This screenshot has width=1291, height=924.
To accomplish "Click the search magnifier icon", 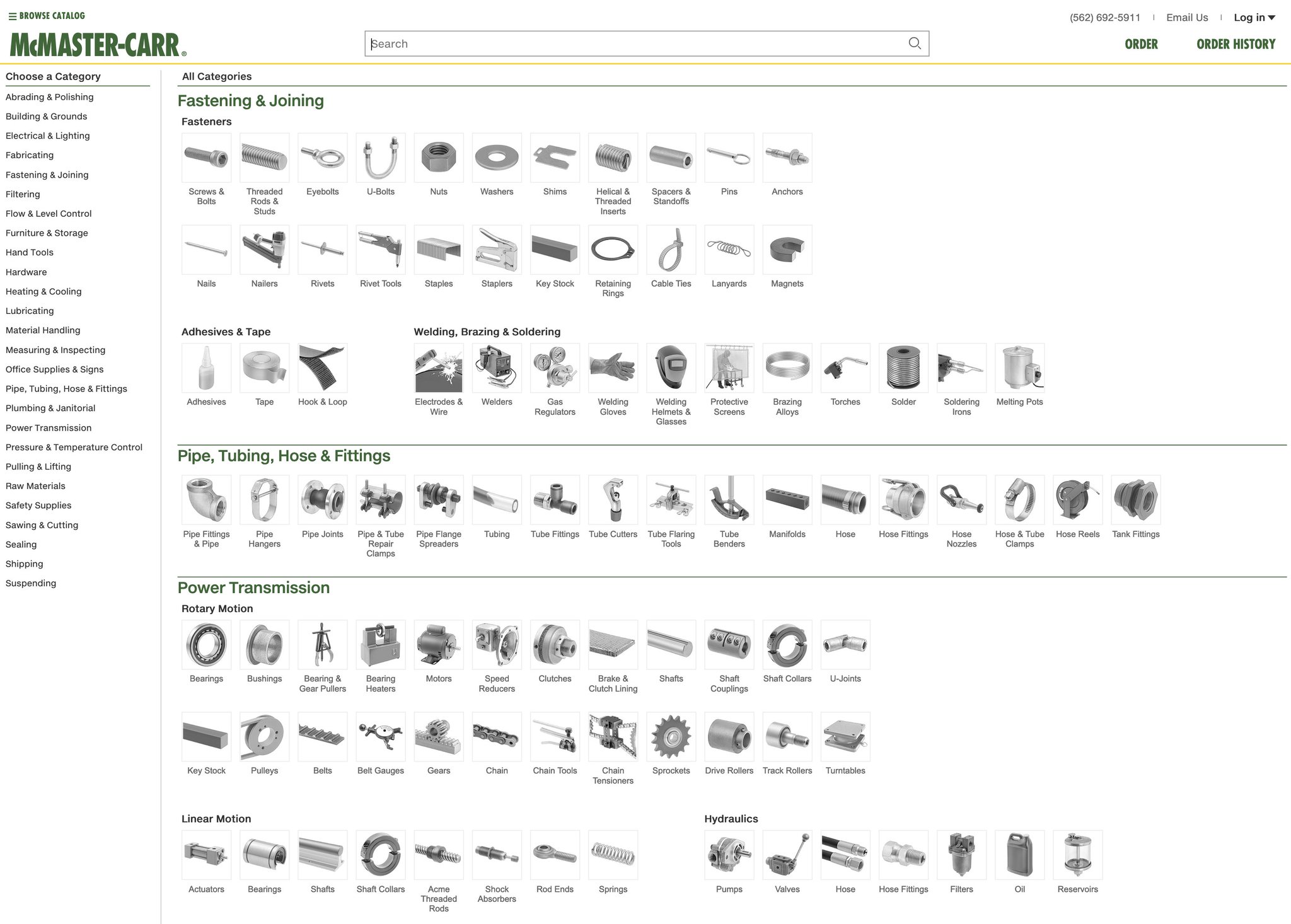I will pos(914,43).
